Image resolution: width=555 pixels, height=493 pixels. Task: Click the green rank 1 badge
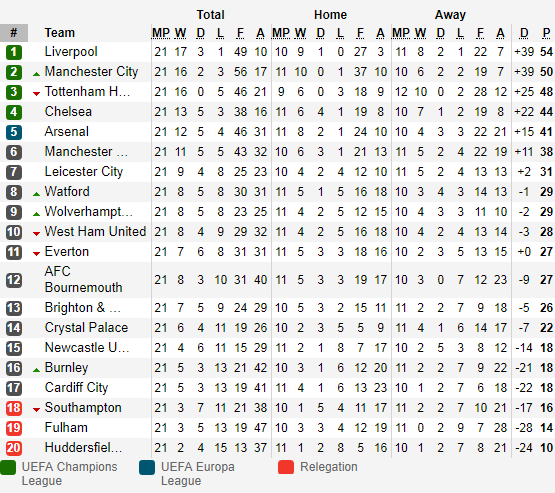coord(14,52)
